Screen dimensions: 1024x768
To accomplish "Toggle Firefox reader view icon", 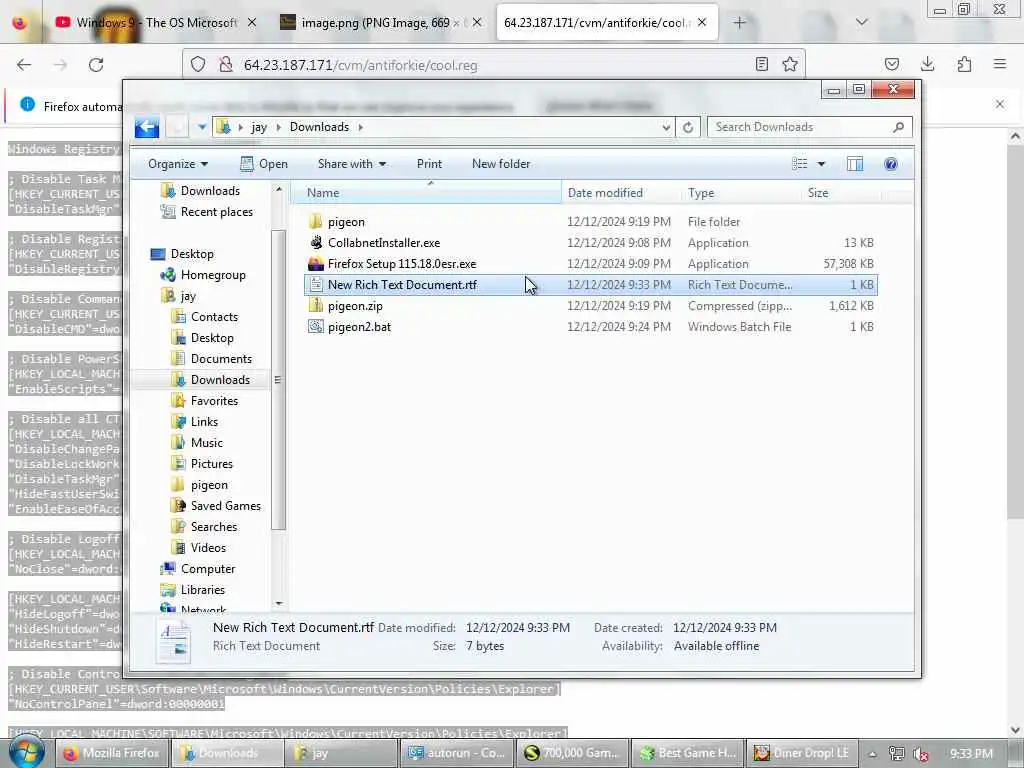I will pyautogui.click(x=761, y=64).
